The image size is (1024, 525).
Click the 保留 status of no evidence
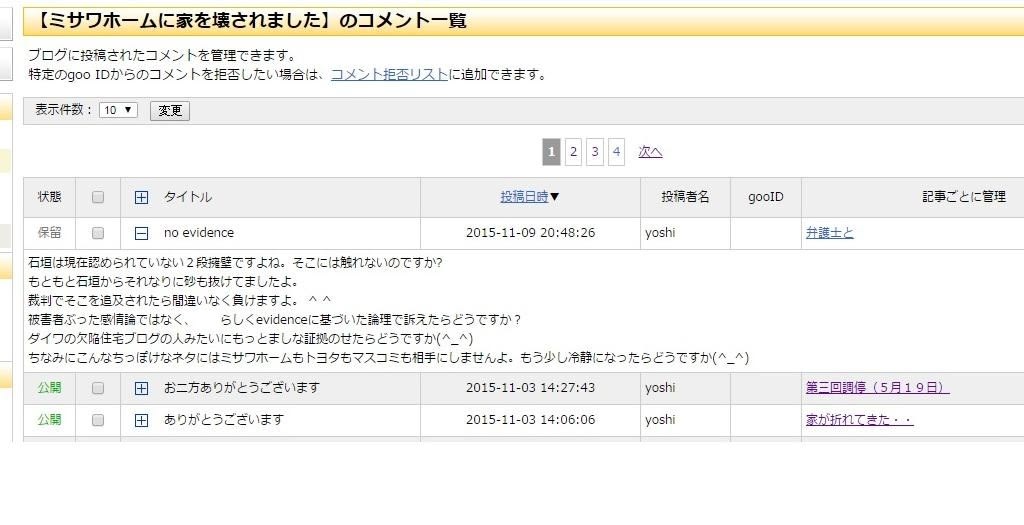[x=50, y=232]
